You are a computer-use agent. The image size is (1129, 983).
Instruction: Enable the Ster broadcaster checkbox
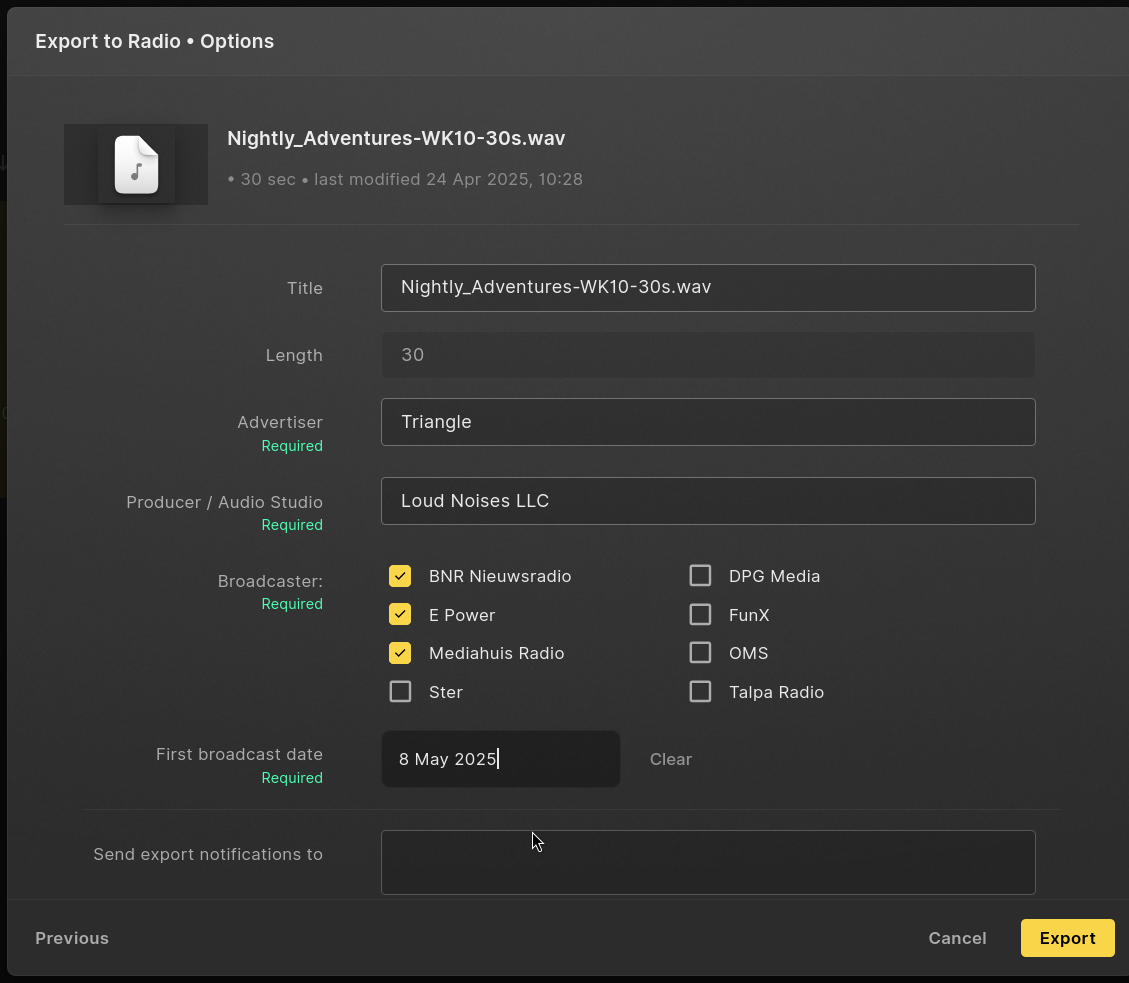point(400,692)
